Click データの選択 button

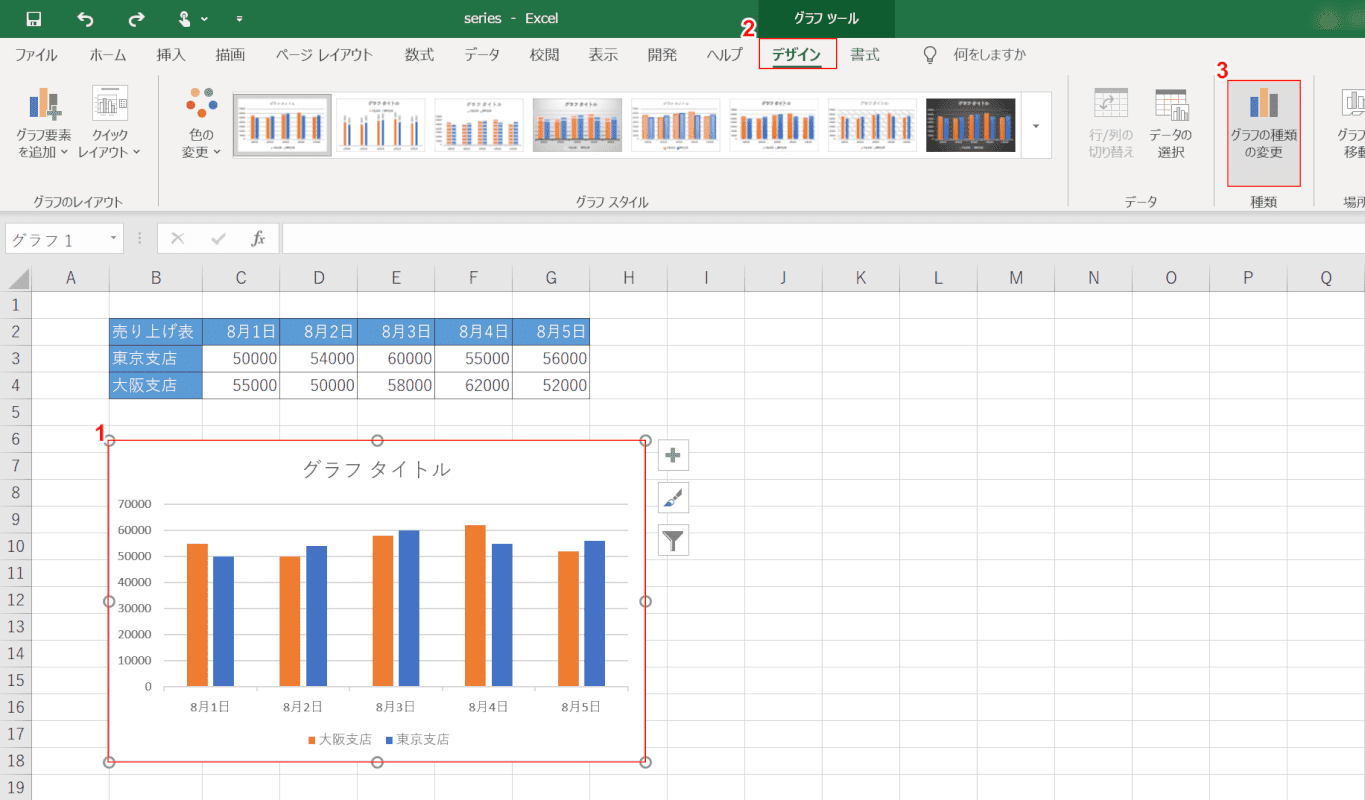tap(1170, 123)
